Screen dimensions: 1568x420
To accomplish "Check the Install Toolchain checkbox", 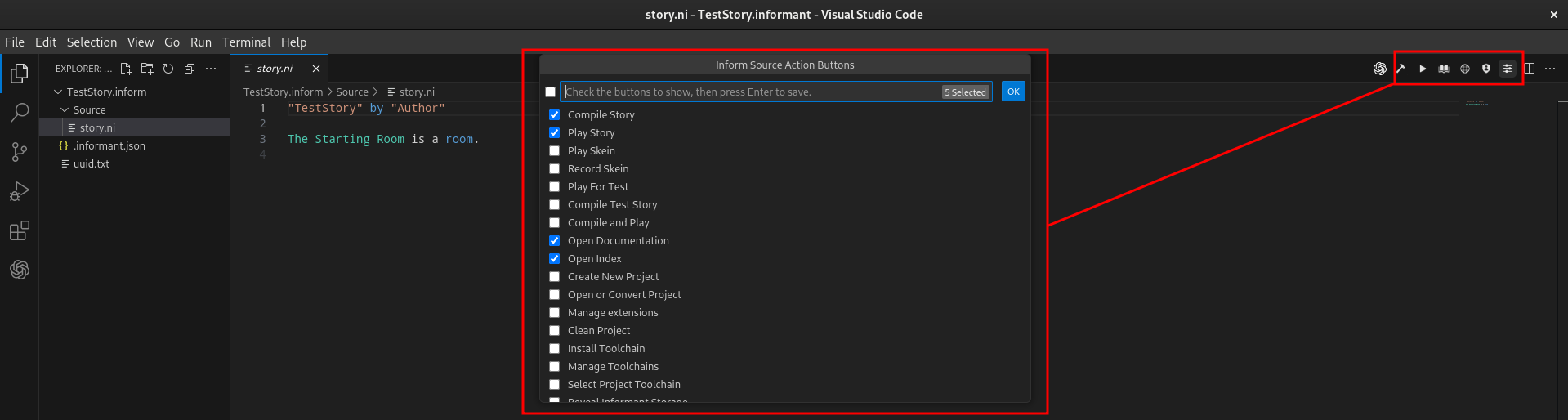I will point(554,349).
